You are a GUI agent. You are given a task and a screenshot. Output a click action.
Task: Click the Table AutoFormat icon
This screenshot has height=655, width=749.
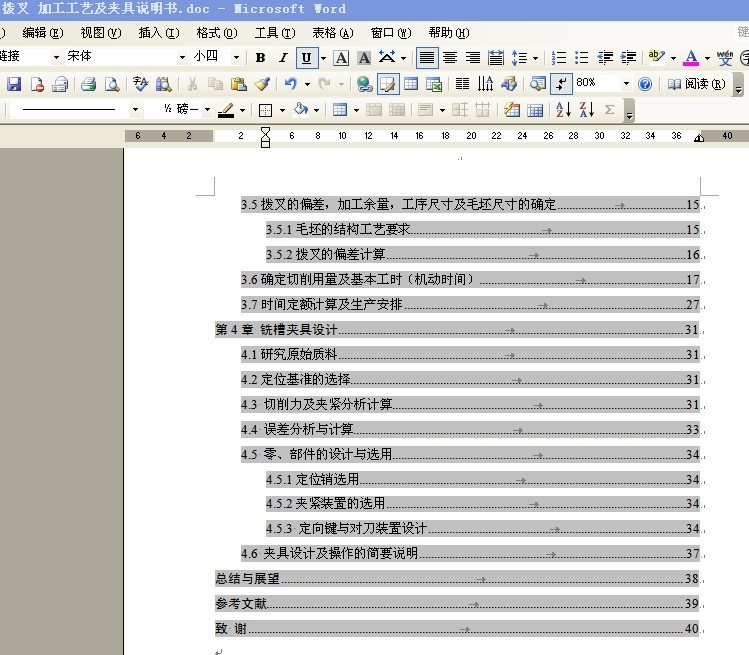512,110
